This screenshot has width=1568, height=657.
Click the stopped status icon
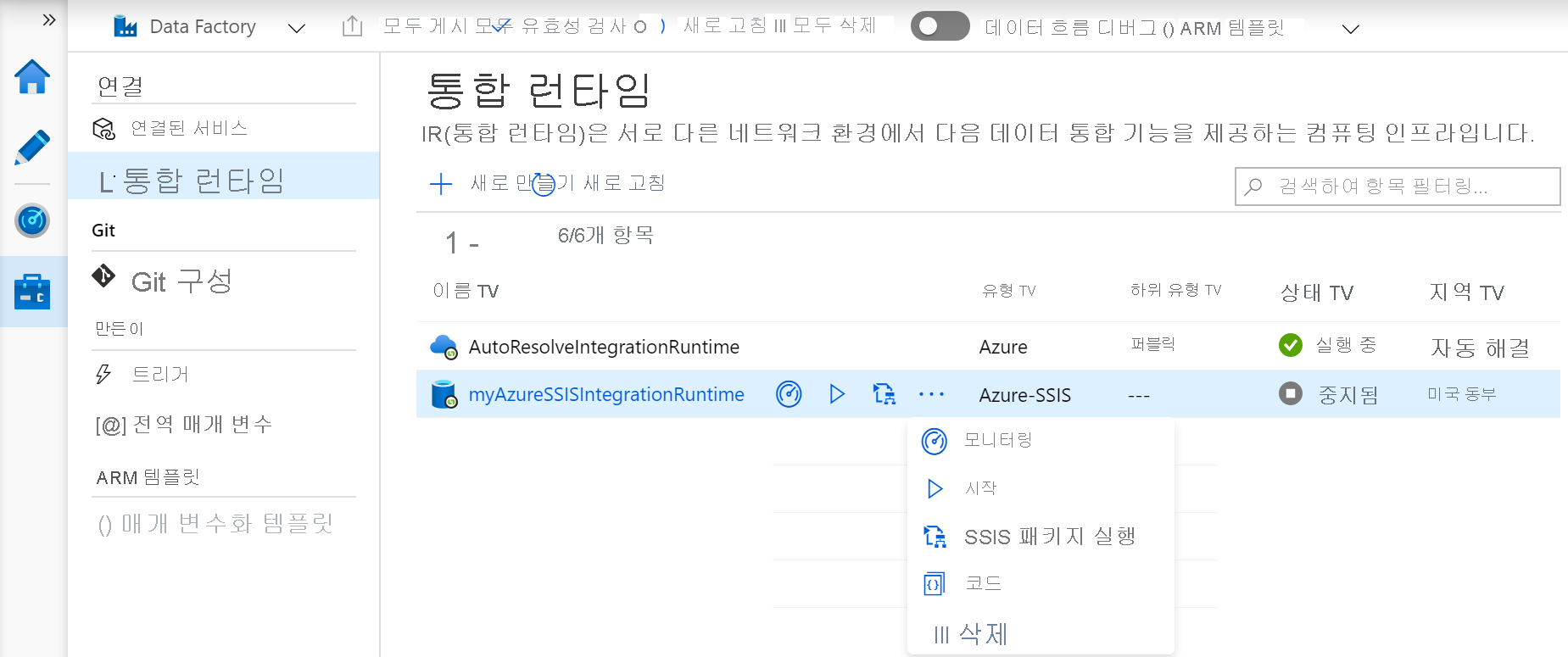1291,393
